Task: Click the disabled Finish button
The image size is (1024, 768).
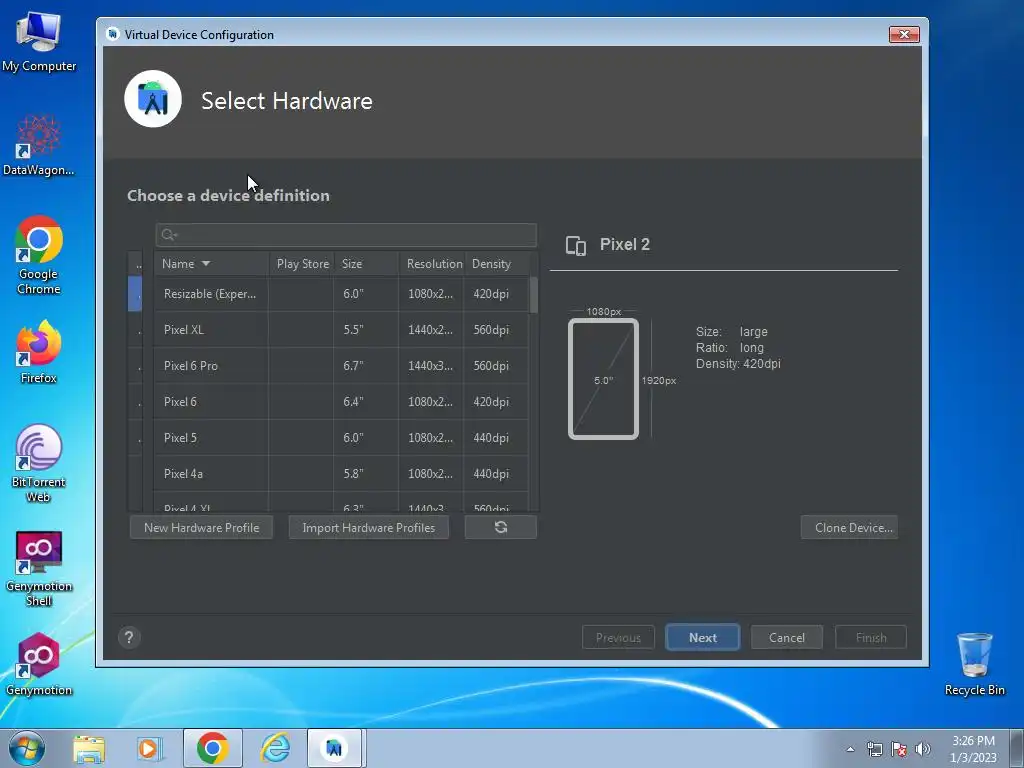Action: coord(871,637)
